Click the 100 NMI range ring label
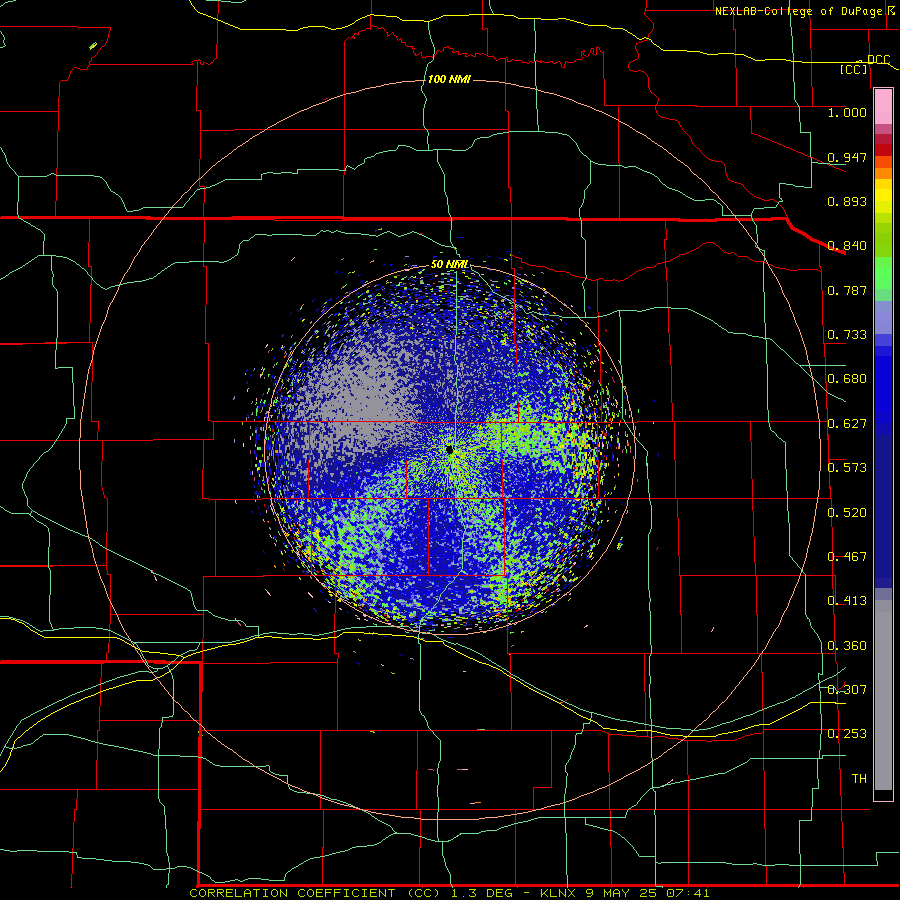This screenshot has width=900, height=900. tap(449, 79)
